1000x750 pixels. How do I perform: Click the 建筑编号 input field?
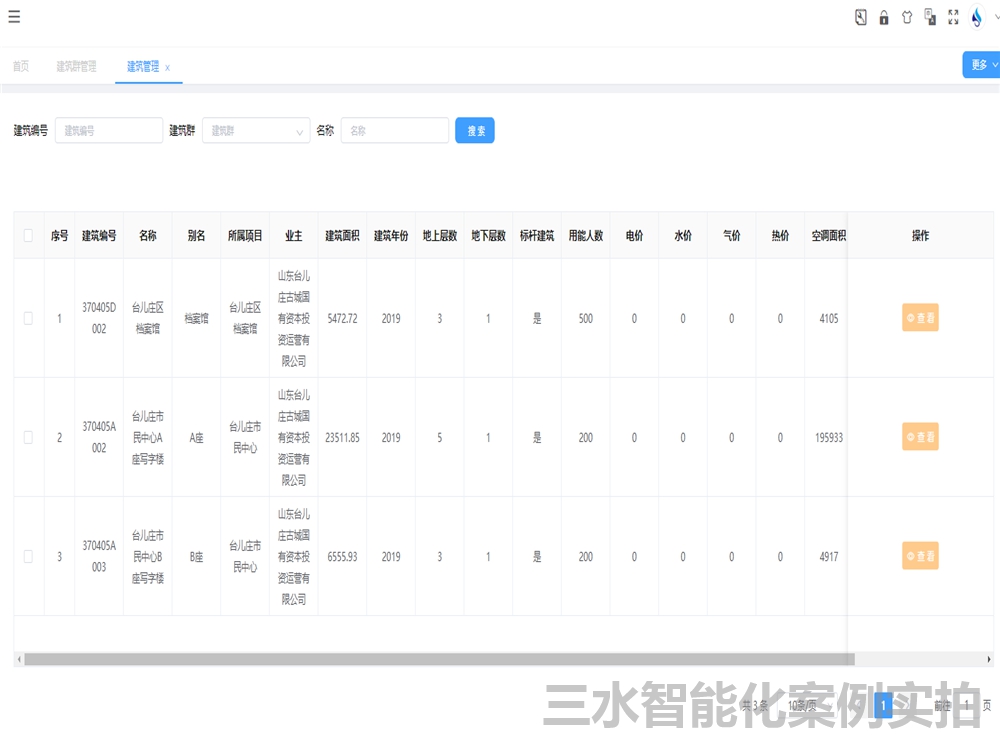click(x=108, y=130)
